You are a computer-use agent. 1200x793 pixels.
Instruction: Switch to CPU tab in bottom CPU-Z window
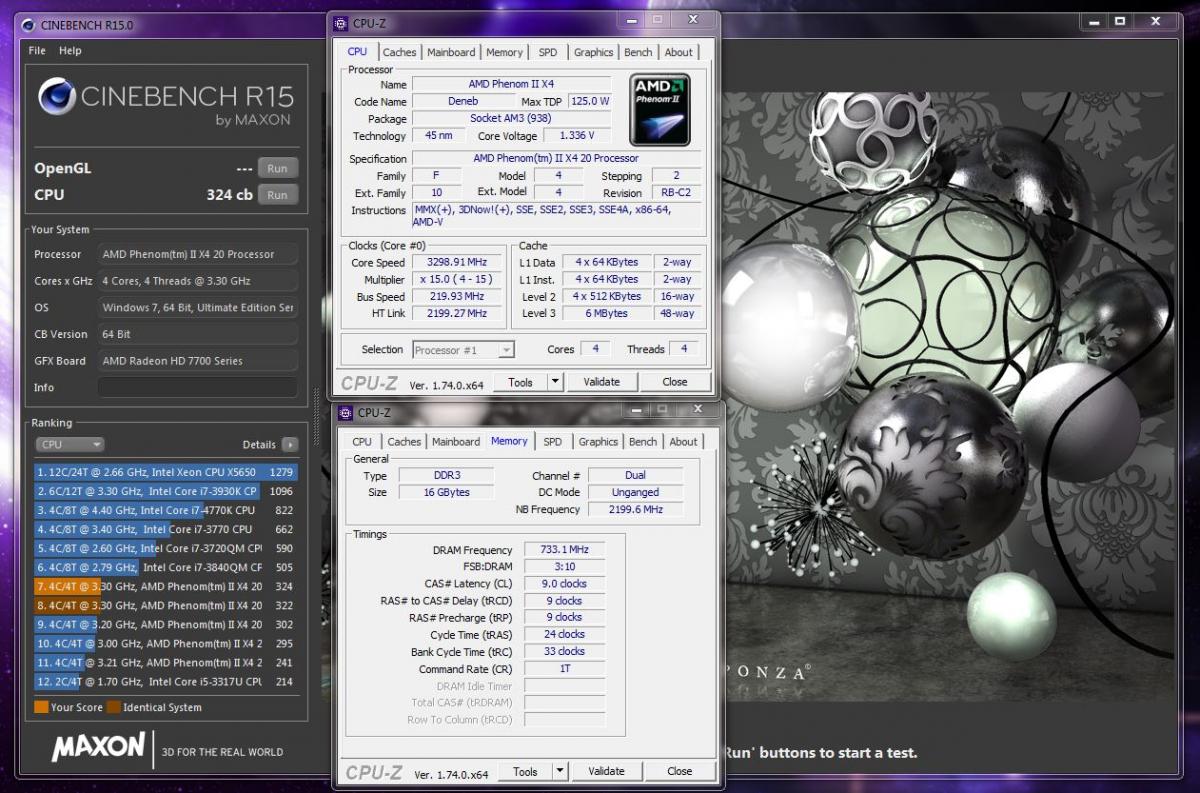click(x=362, y=441)
